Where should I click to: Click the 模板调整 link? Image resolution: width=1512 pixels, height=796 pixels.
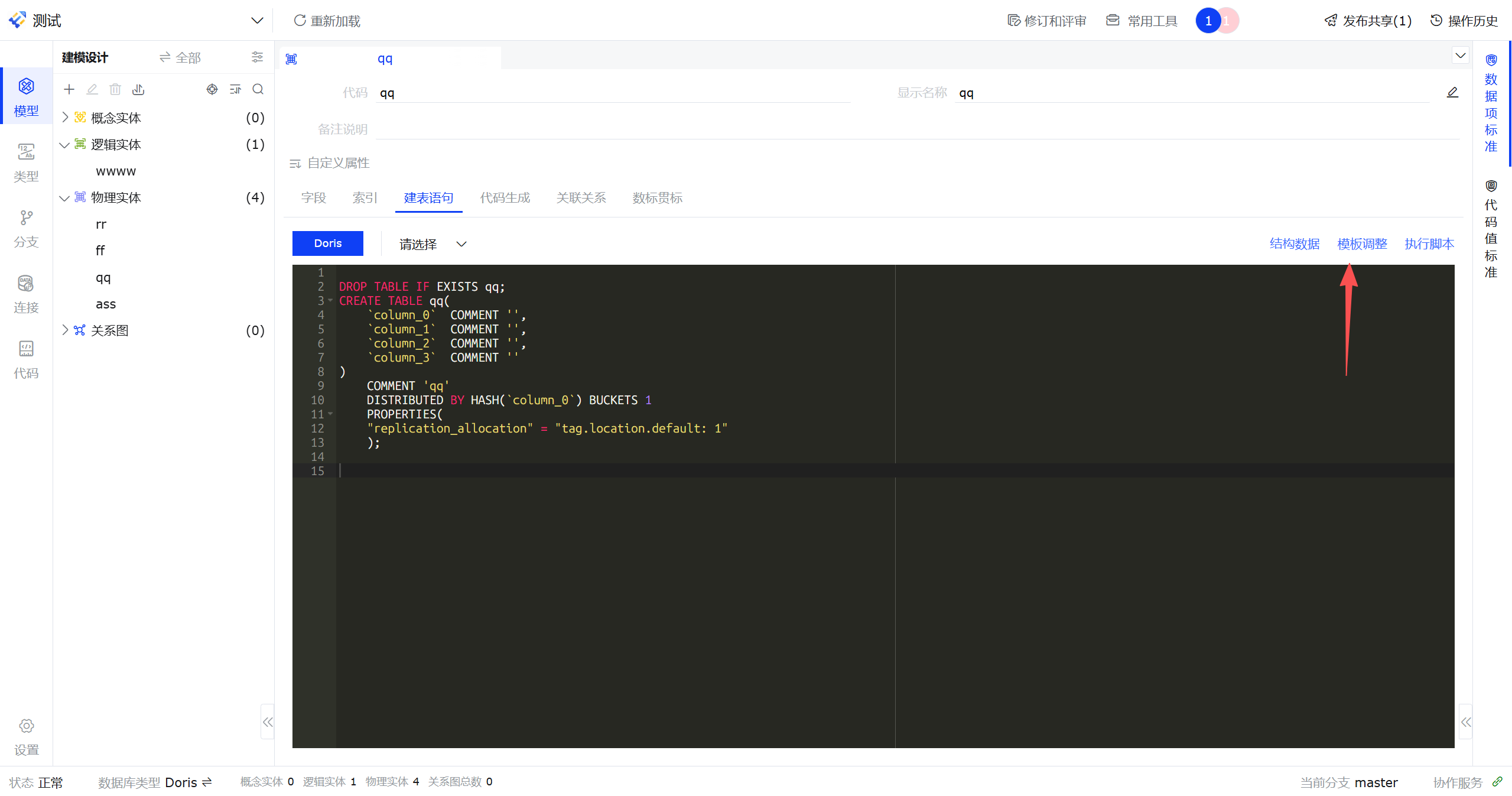[1361, 244]
